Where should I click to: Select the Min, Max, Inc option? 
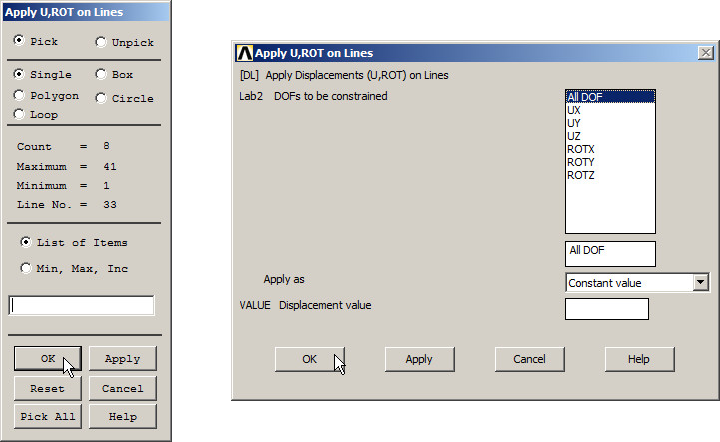26,268
